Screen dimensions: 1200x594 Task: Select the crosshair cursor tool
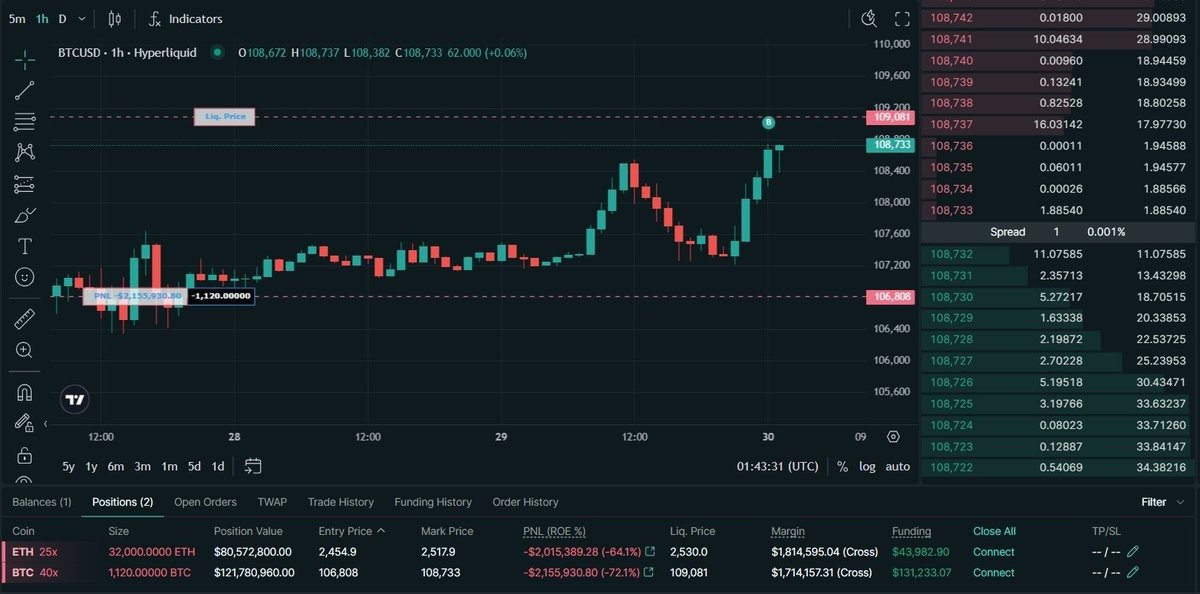(x=24, y=60)
